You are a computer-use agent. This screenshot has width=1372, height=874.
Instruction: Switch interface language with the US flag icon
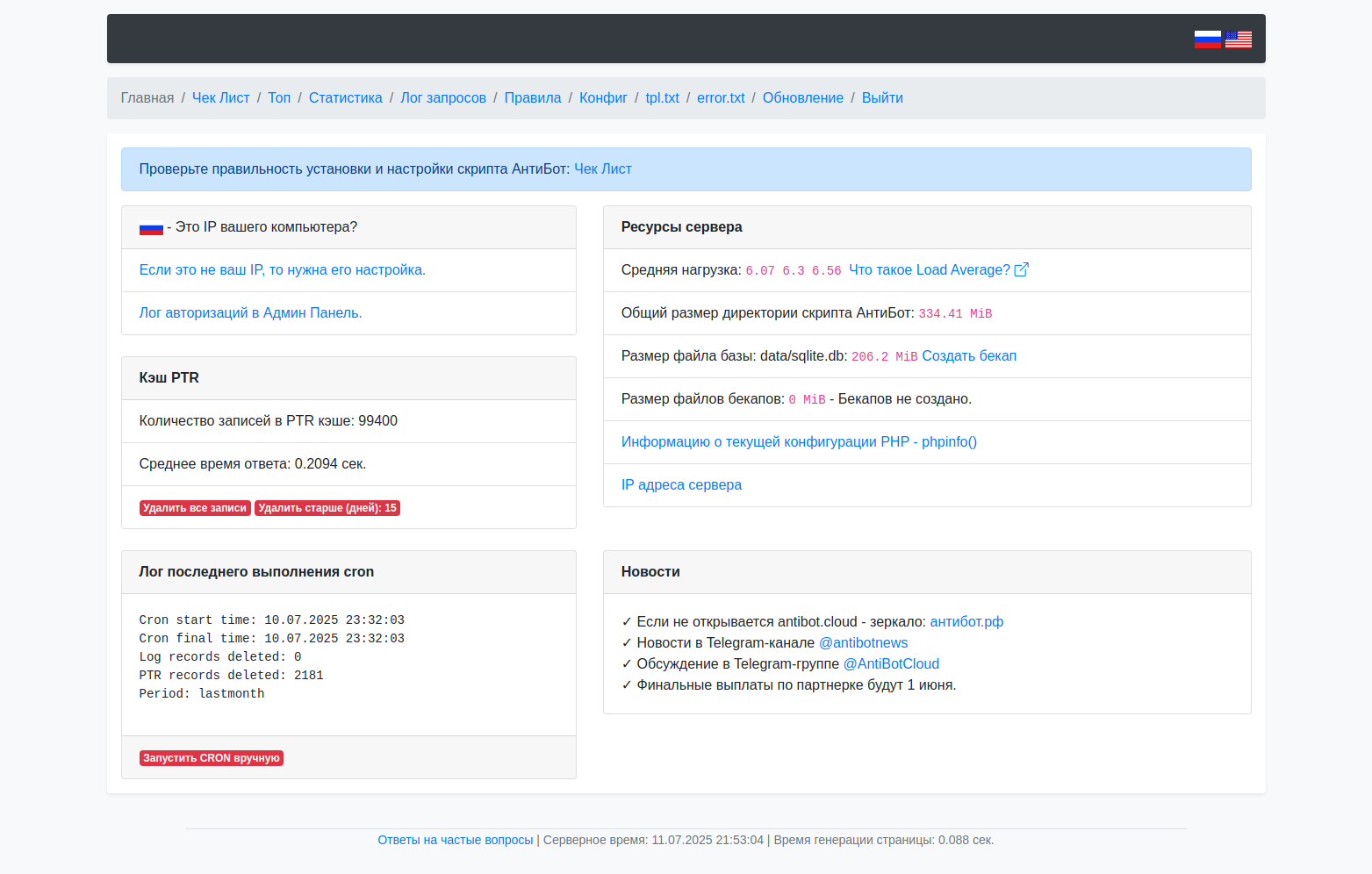(1238, 39)
